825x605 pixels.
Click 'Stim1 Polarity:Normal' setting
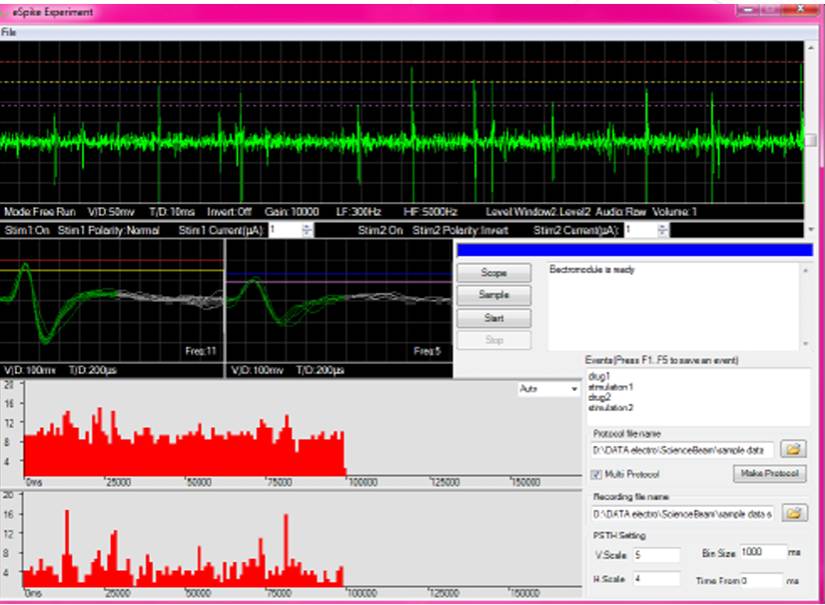point(108,230)
